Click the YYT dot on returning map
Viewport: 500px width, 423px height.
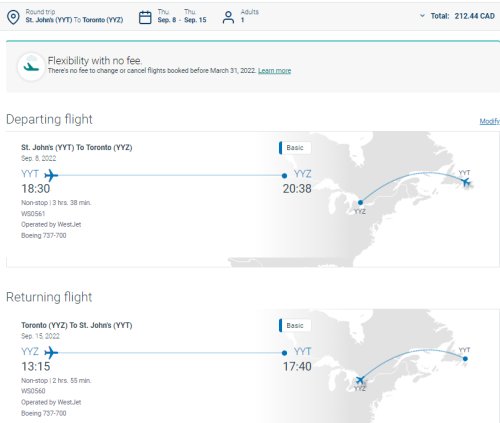pyautogui.click(x=465, y=359)
